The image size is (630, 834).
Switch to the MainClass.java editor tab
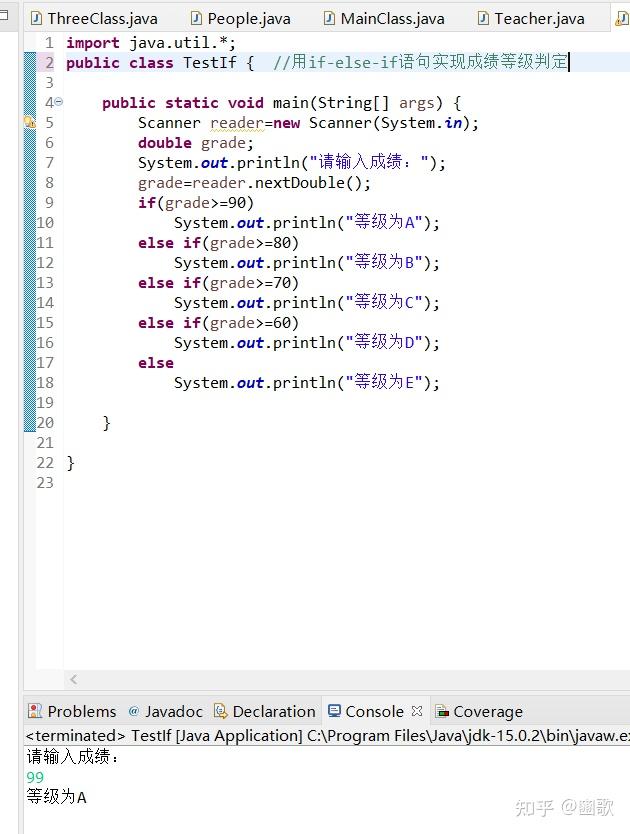point(384,19)
